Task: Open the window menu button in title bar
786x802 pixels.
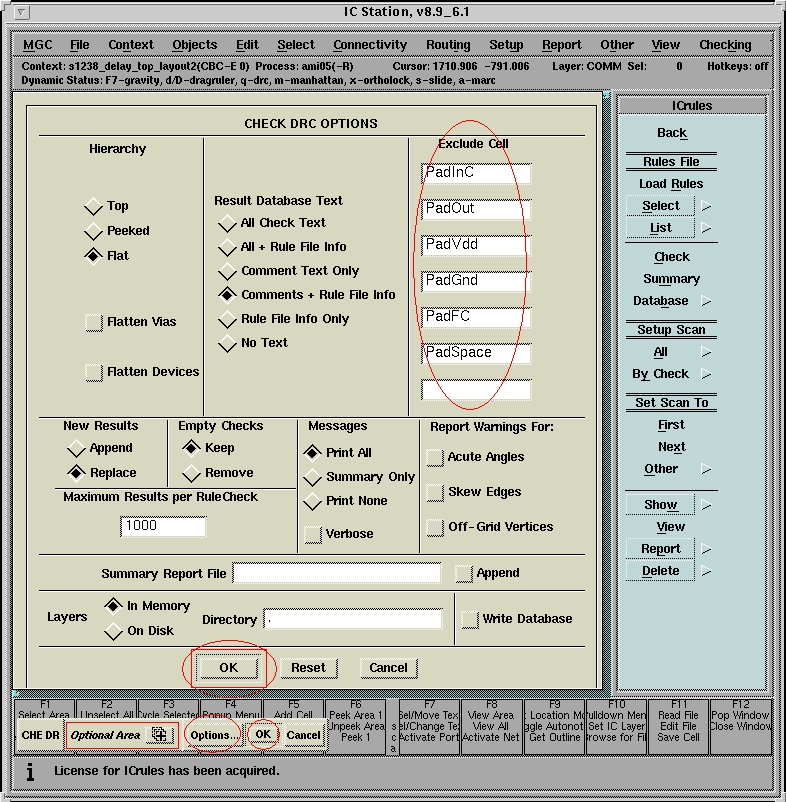Action: coord(24,13)
